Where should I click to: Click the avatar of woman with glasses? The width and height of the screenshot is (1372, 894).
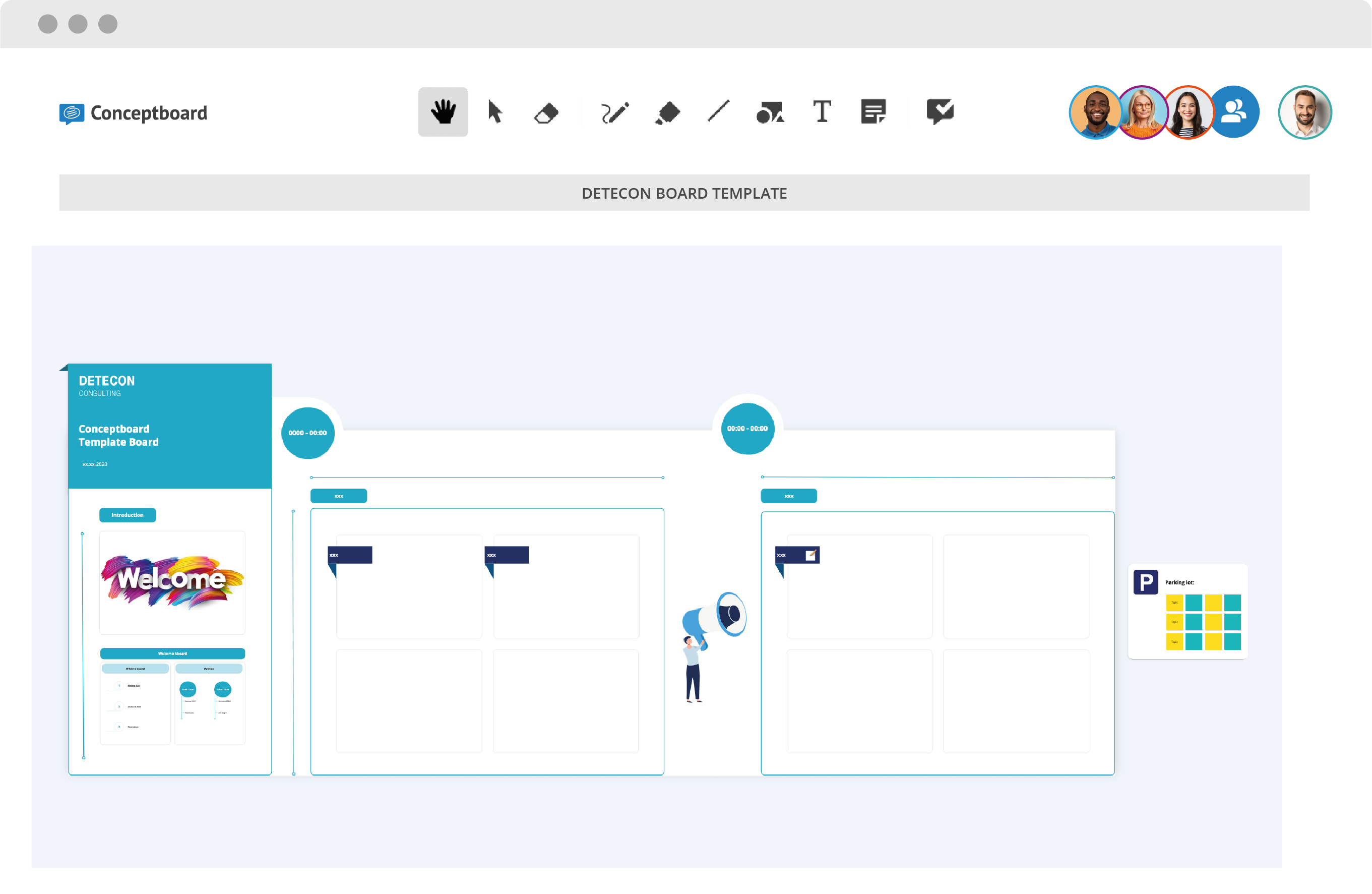coord(1142,112)
